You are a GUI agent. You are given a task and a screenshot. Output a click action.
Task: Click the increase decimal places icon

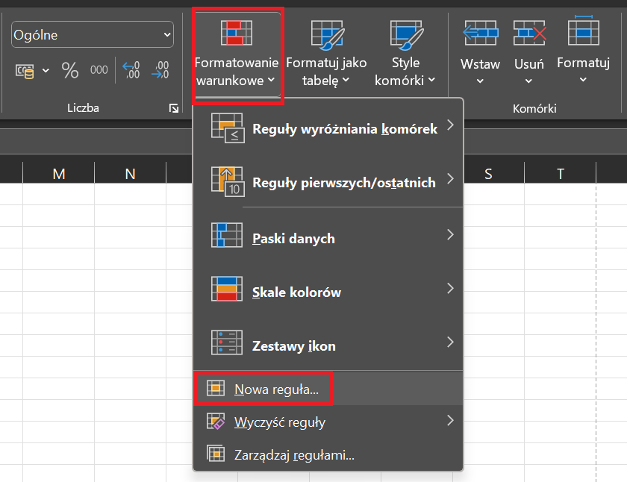coord(131,70)
